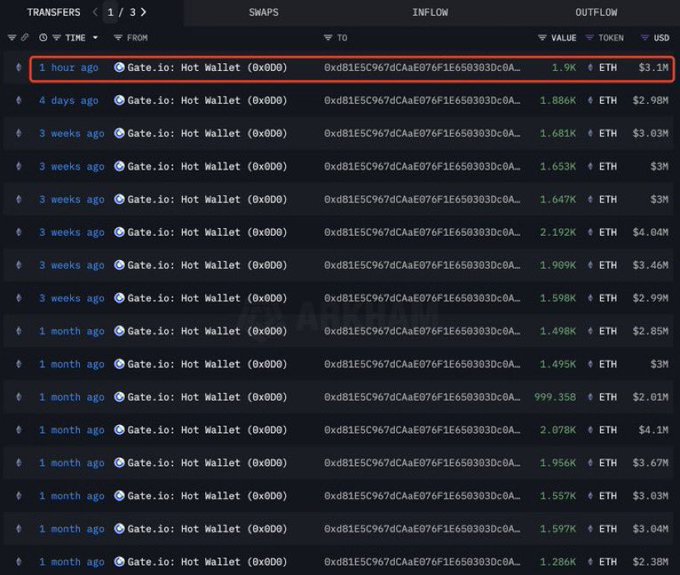The height and width of the screenshot is (575, 680).
Task: Open the FROM column filter
Action: coord(118,38)
